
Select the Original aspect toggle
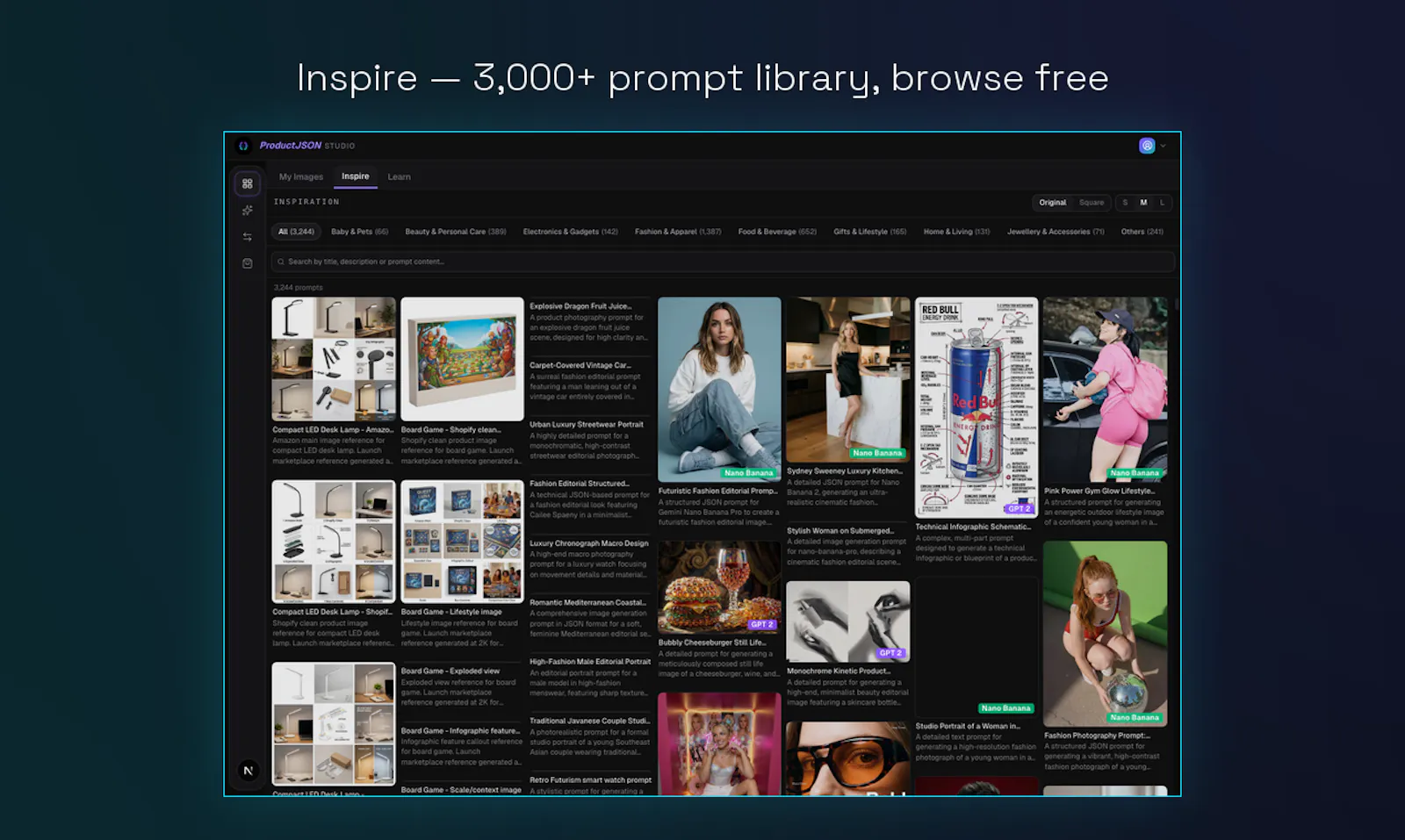(x=1053, y=203)
